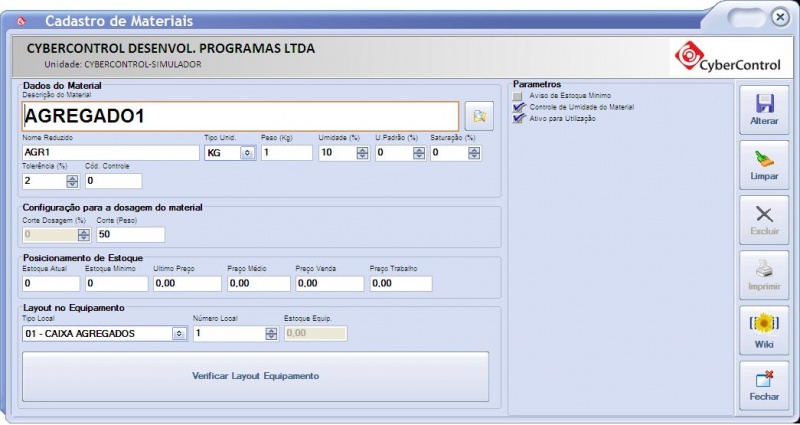
Task: Click the Preço Venda field
Action: coord(330,284)
